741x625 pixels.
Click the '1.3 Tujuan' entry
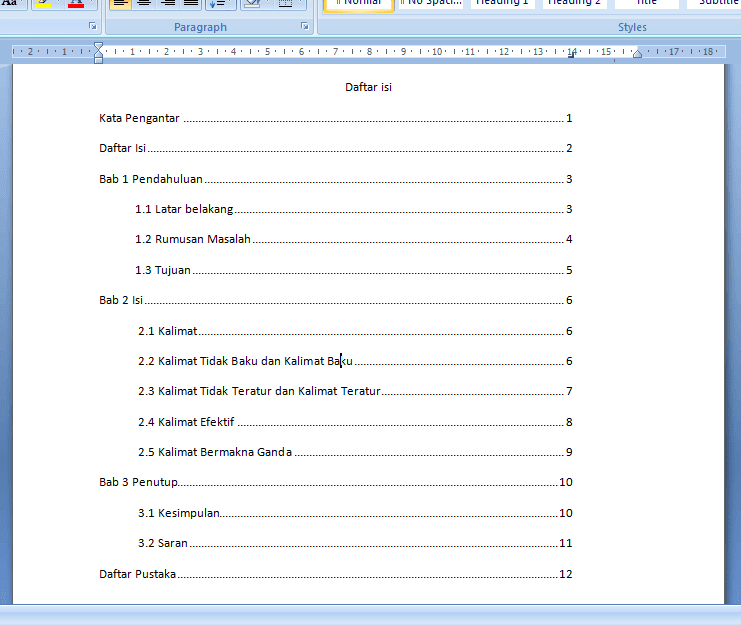[x=163, y=270]
